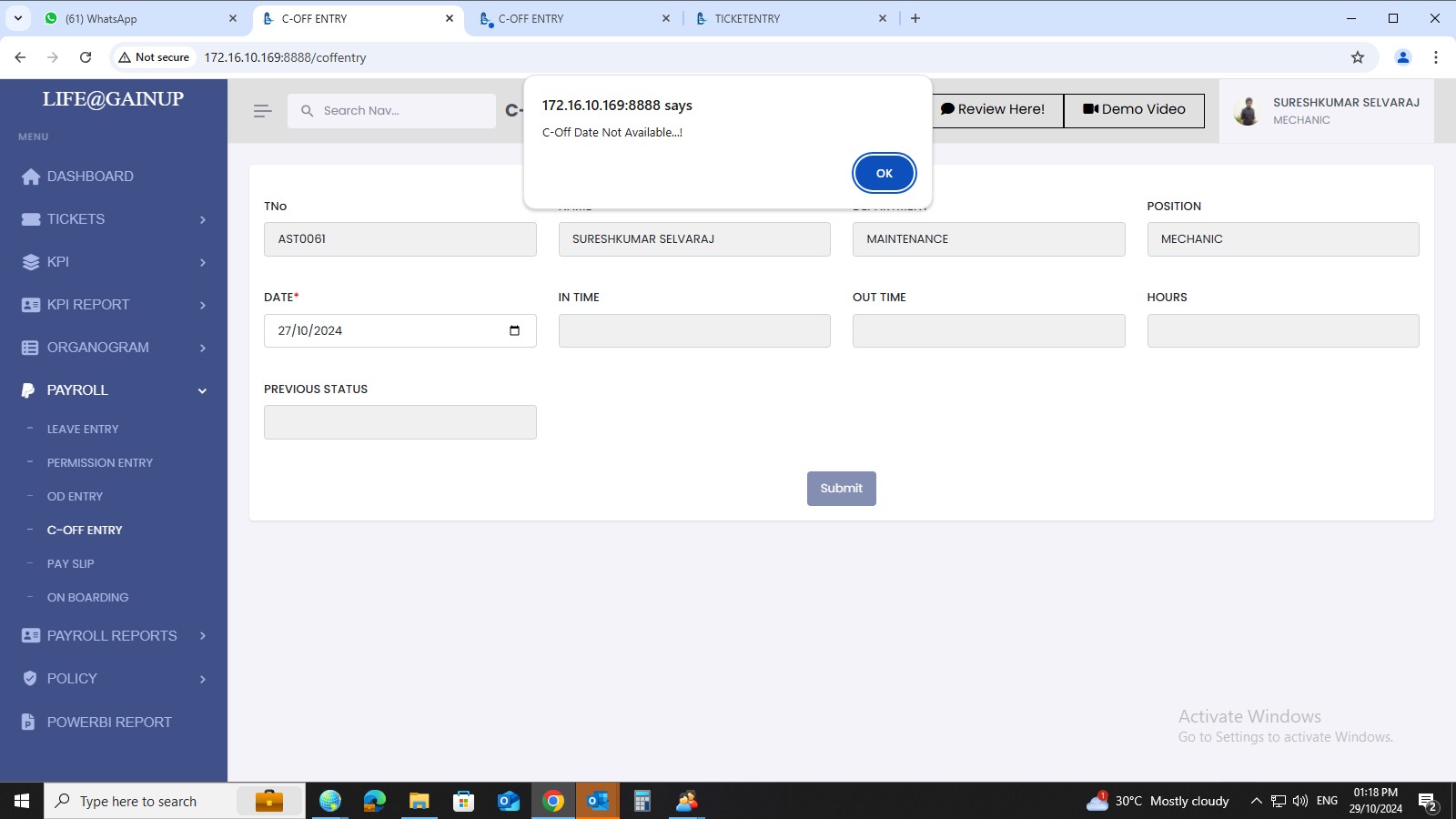Viewport: 1456px width, 819px height.
Task: Click OK in the alert dialog
Action: point(884,173)
